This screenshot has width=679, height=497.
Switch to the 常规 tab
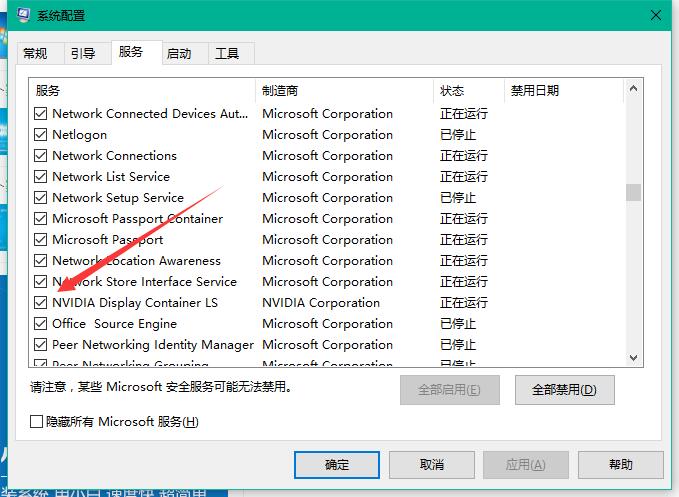click(35, 54)
